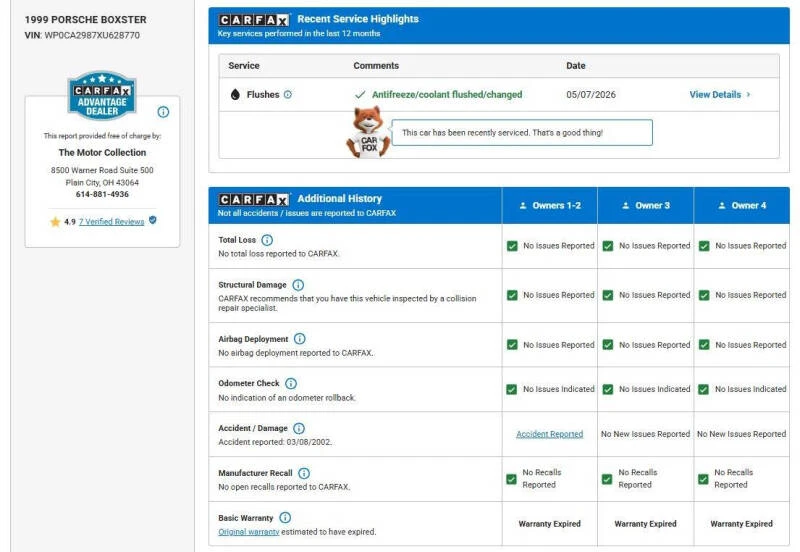Click the Car Fox recently serviced message
This screenshot has width=800, height=552.
(x=522, y=133)
